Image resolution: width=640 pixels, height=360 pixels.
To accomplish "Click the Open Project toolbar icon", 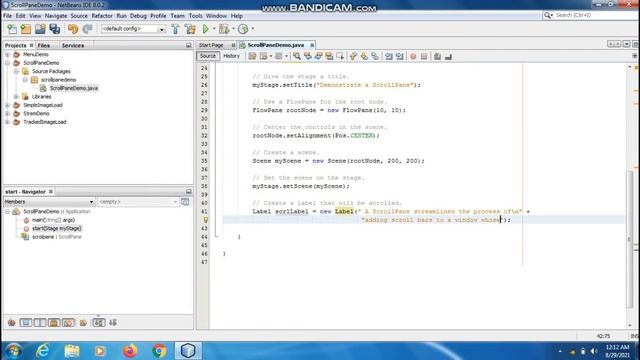I will pos(40,29).
